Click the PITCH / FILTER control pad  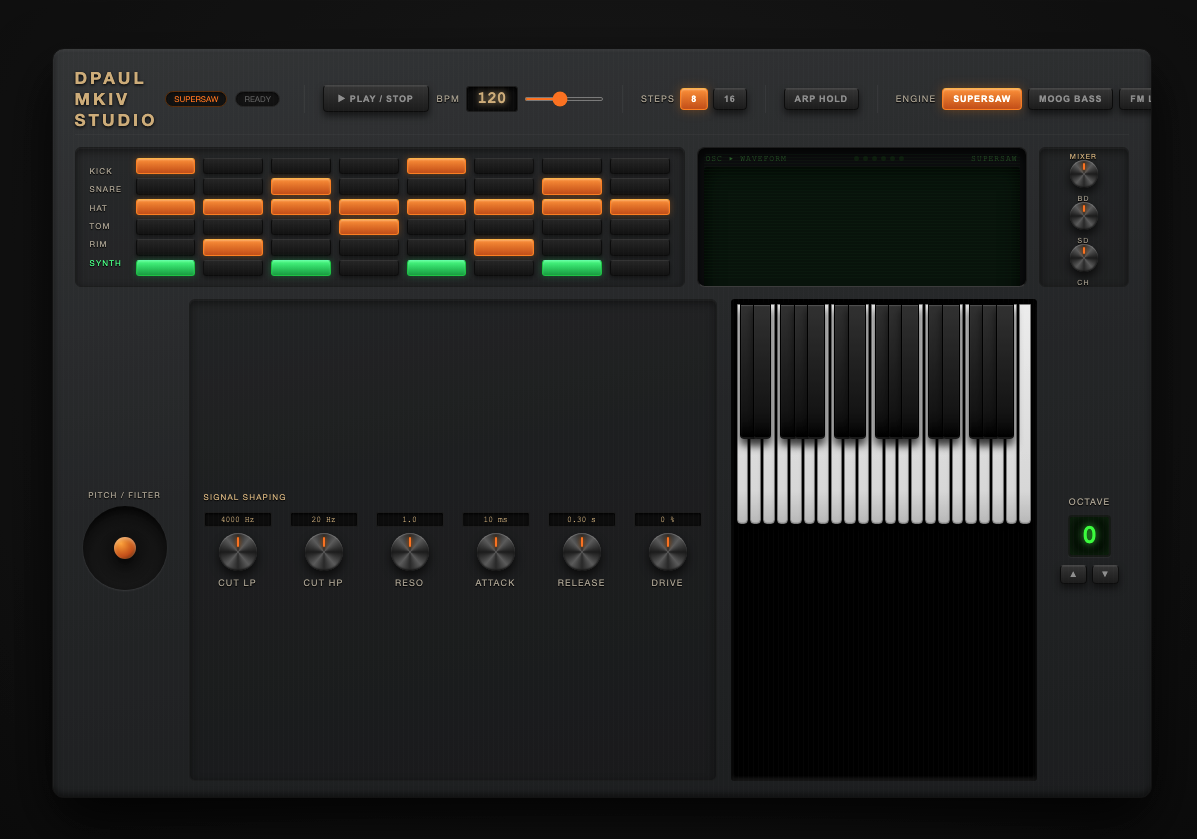tap(124, 547)
